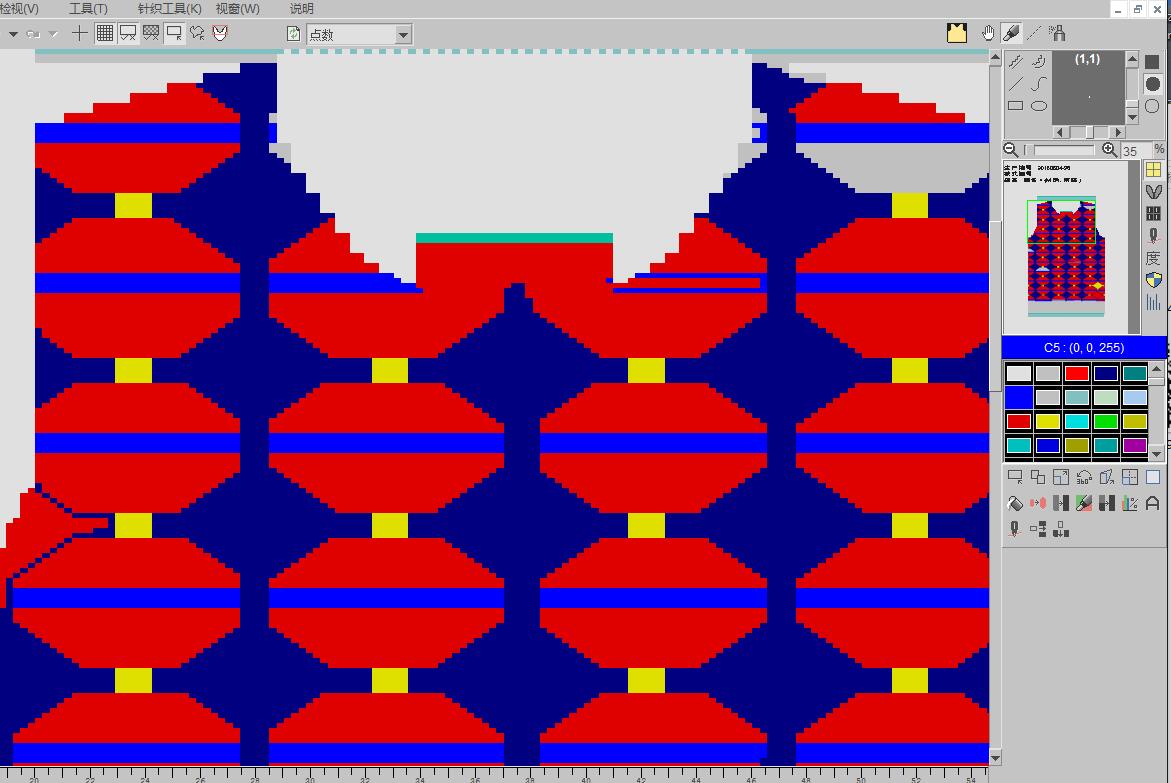The image size is (1171, 783).
Task: Click the dark four-square grid icon
Action: (x=1153, y=214)
